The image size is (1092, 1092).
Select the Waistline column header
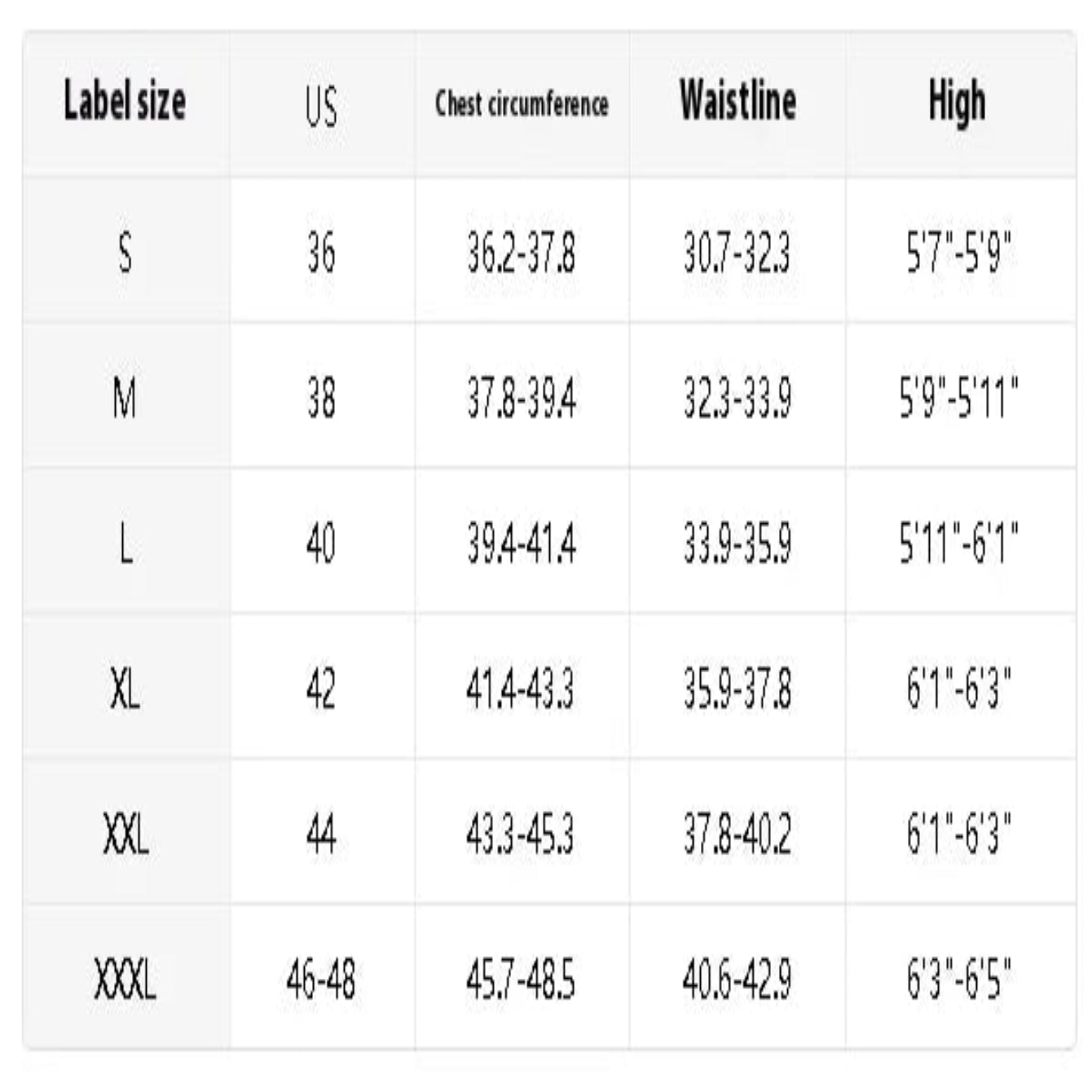pyautogui.click(x=738, y=101)
